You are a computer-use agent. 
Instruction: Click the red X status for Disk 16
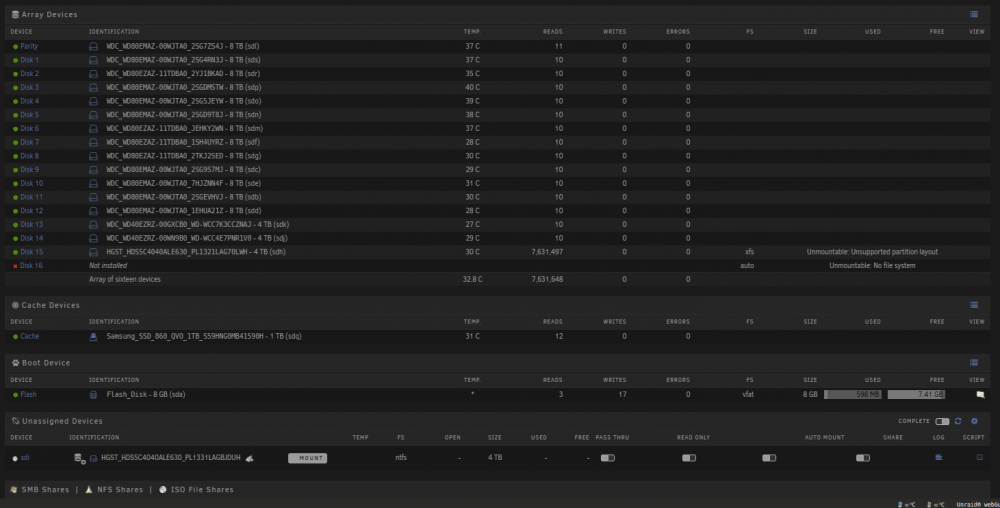tap(15, 266)
